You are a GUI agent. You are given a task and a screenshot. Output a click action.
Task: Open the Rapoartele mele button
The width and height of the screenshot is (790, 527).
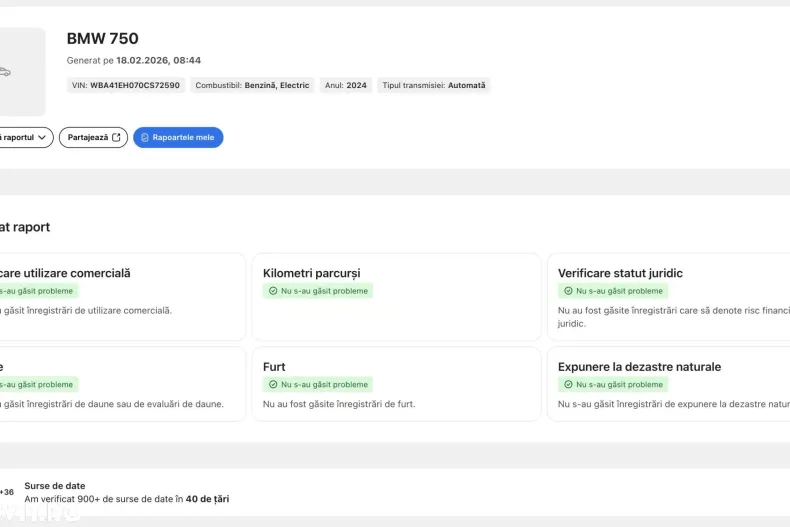pos(178,138)
